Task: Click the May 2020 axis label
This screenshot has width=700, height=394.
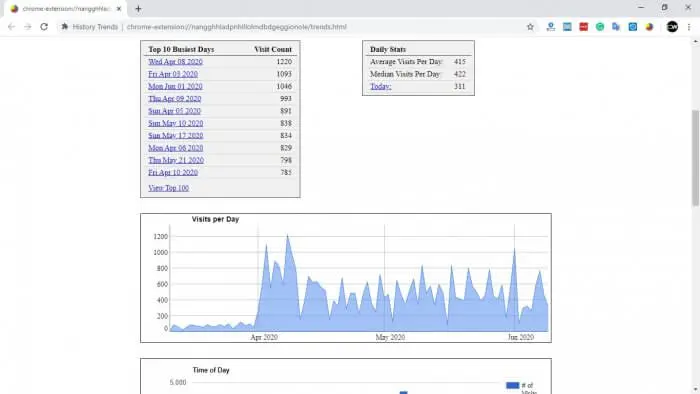Action: tap(390, 337)
